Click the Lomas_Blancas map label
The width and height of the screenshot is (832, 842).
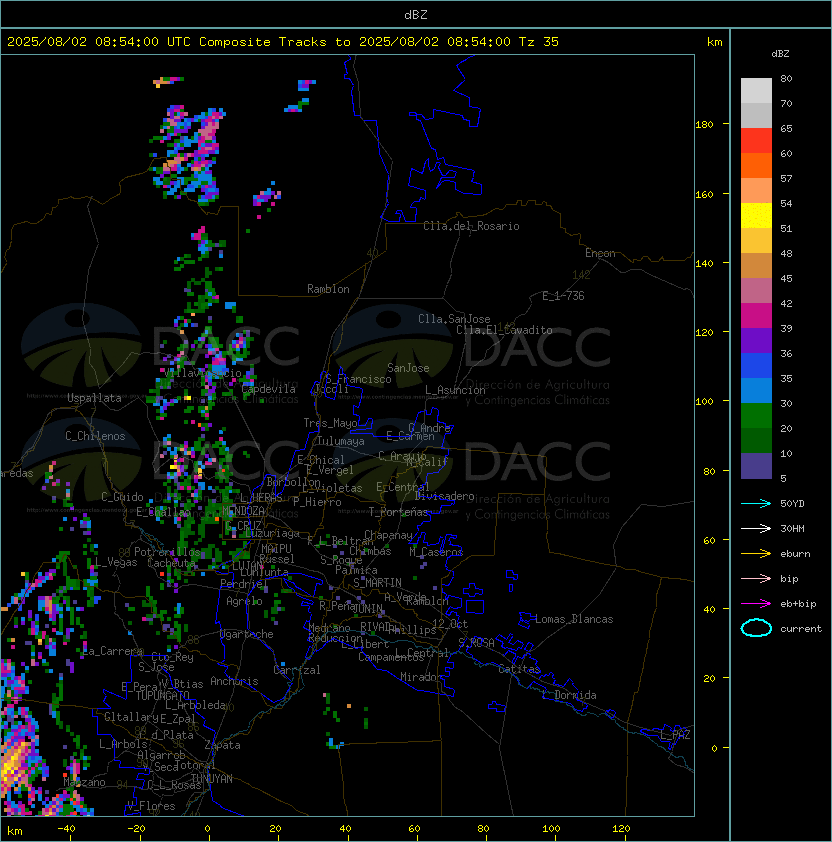[574, 619]
